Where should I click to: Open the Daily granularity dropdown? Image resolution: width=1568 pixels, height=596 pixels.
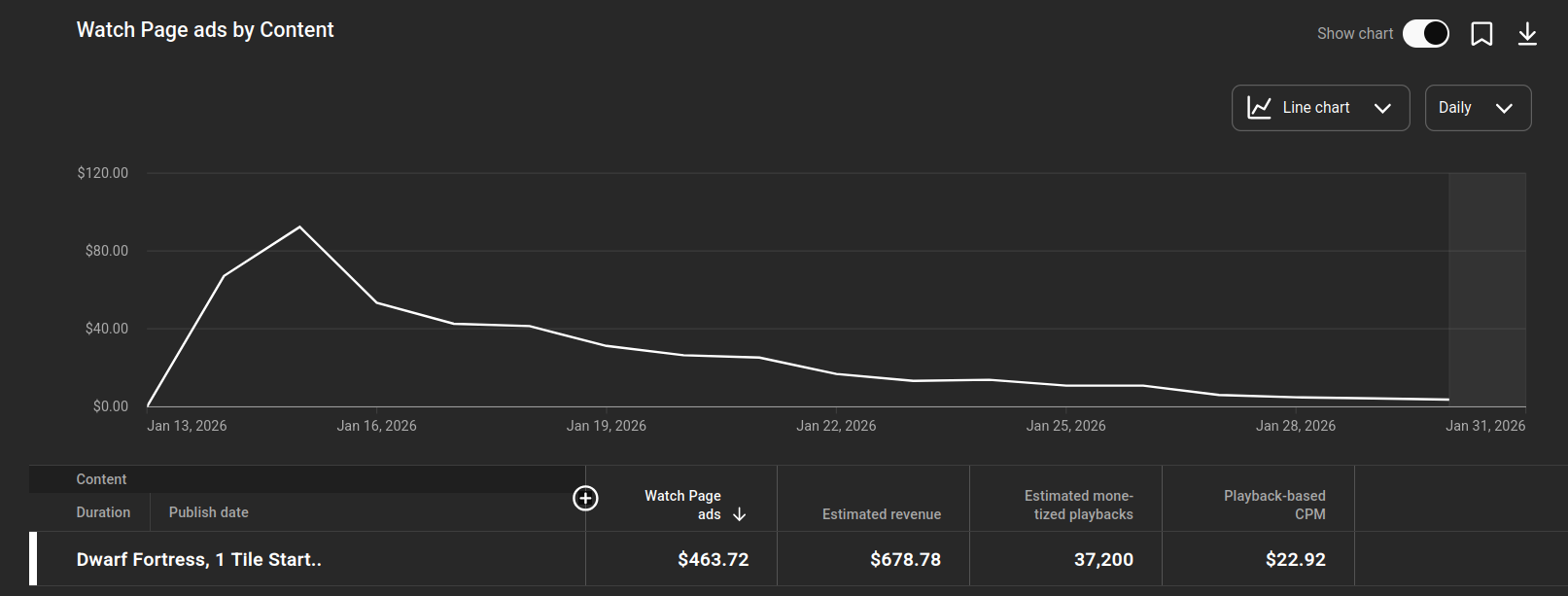coord(1477,108)
